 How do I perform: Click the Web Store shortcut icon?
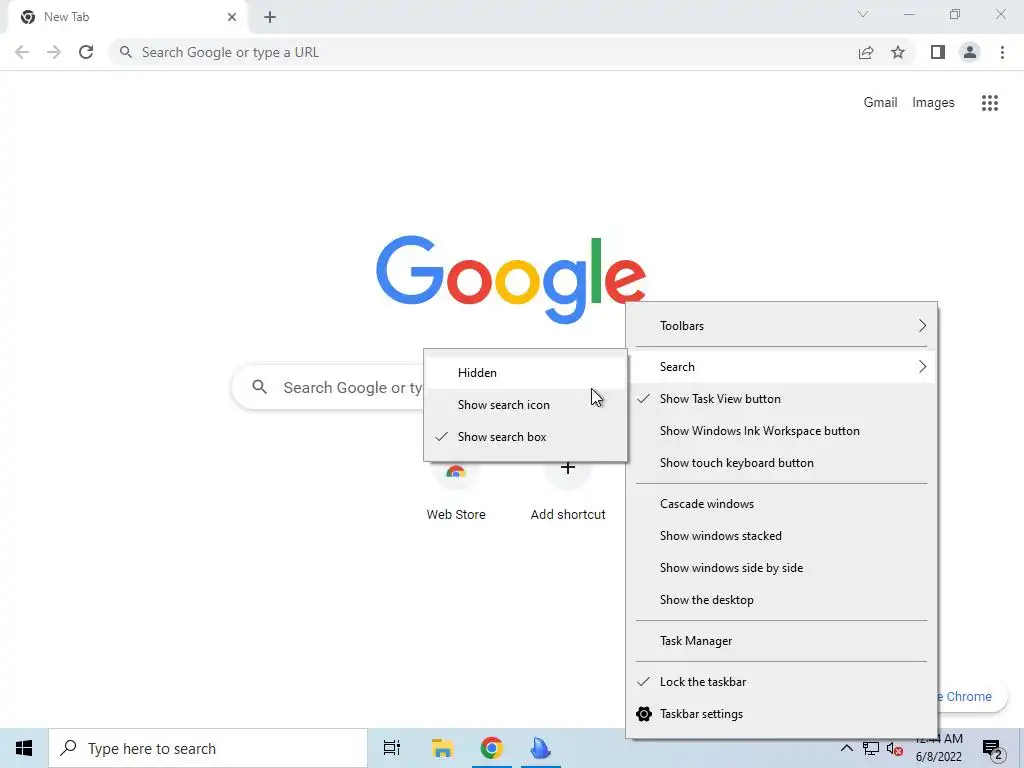click(456, 470)
